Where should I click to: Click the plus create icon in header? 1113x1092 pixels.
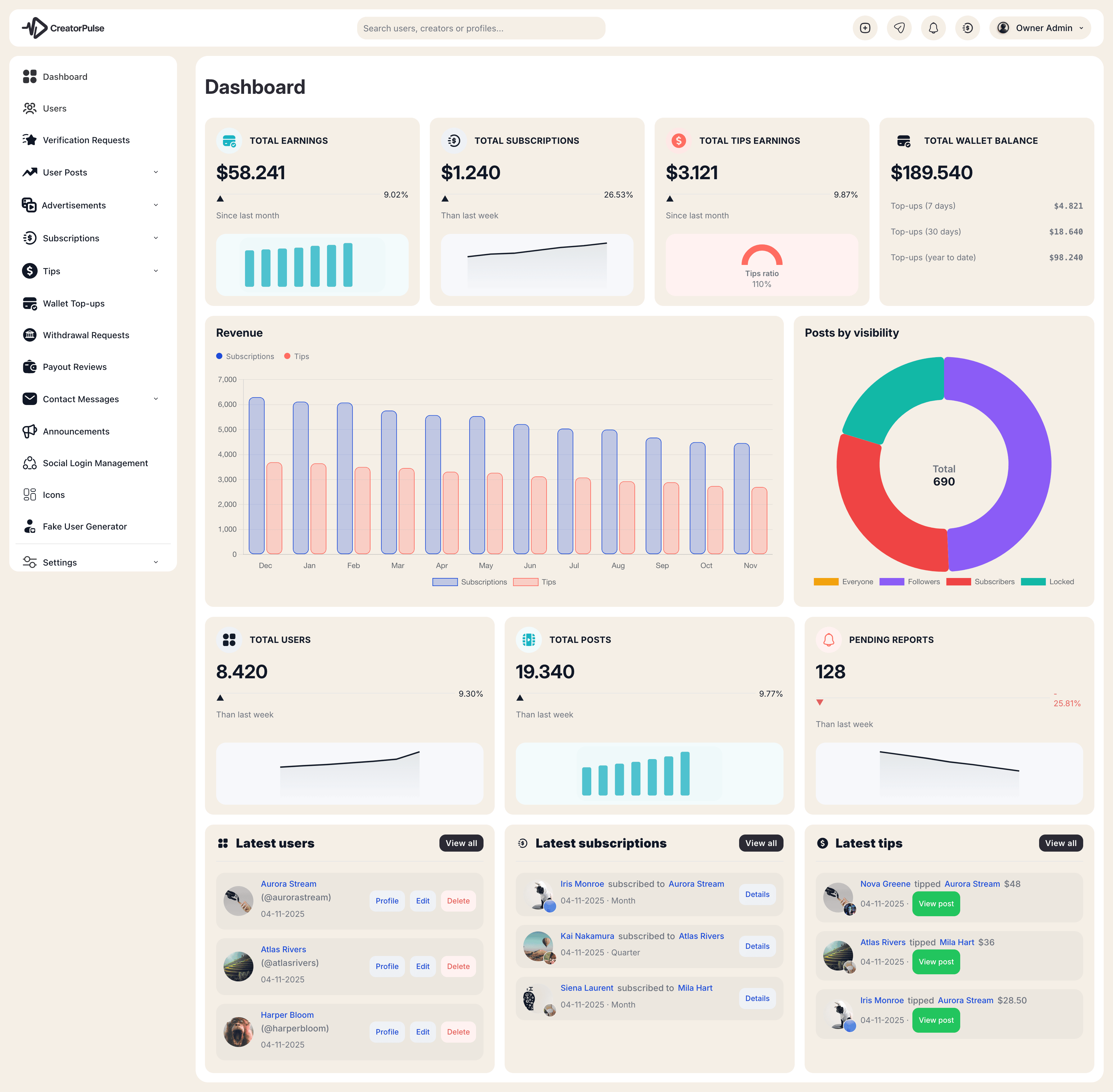(x=865, y=28)
